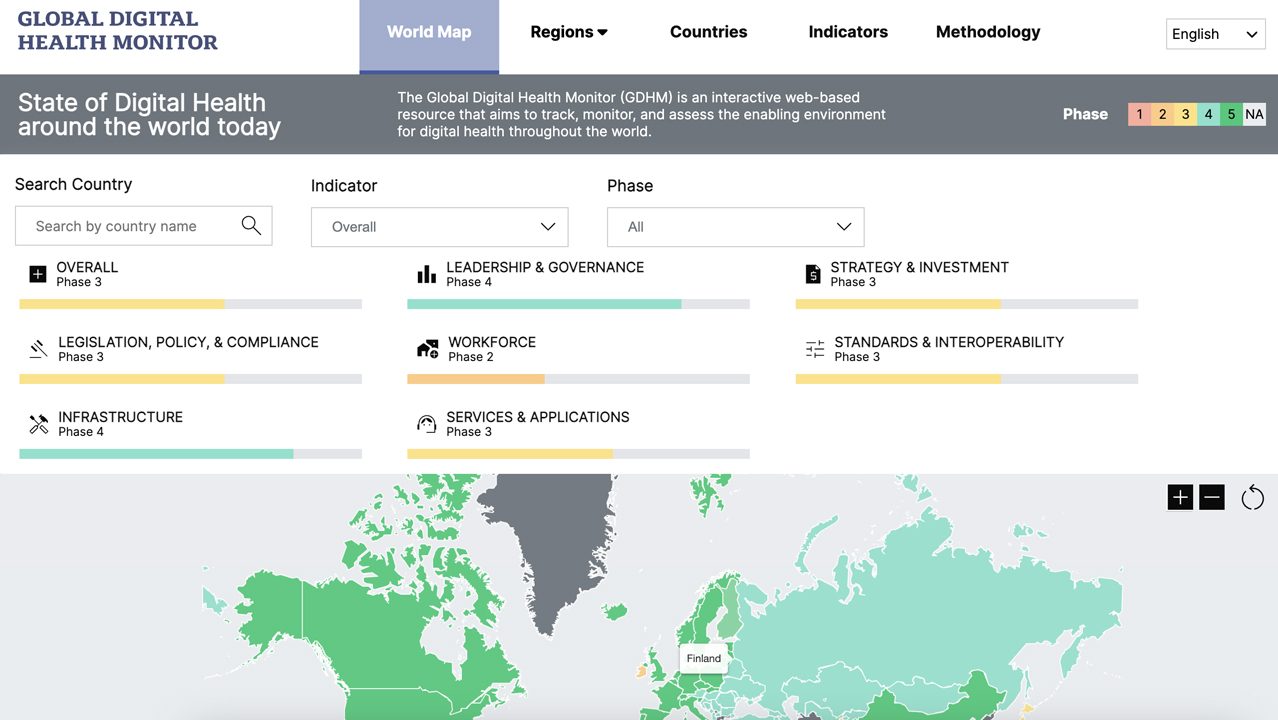
Task: Open the Countries page
Action: coord(708,32)
